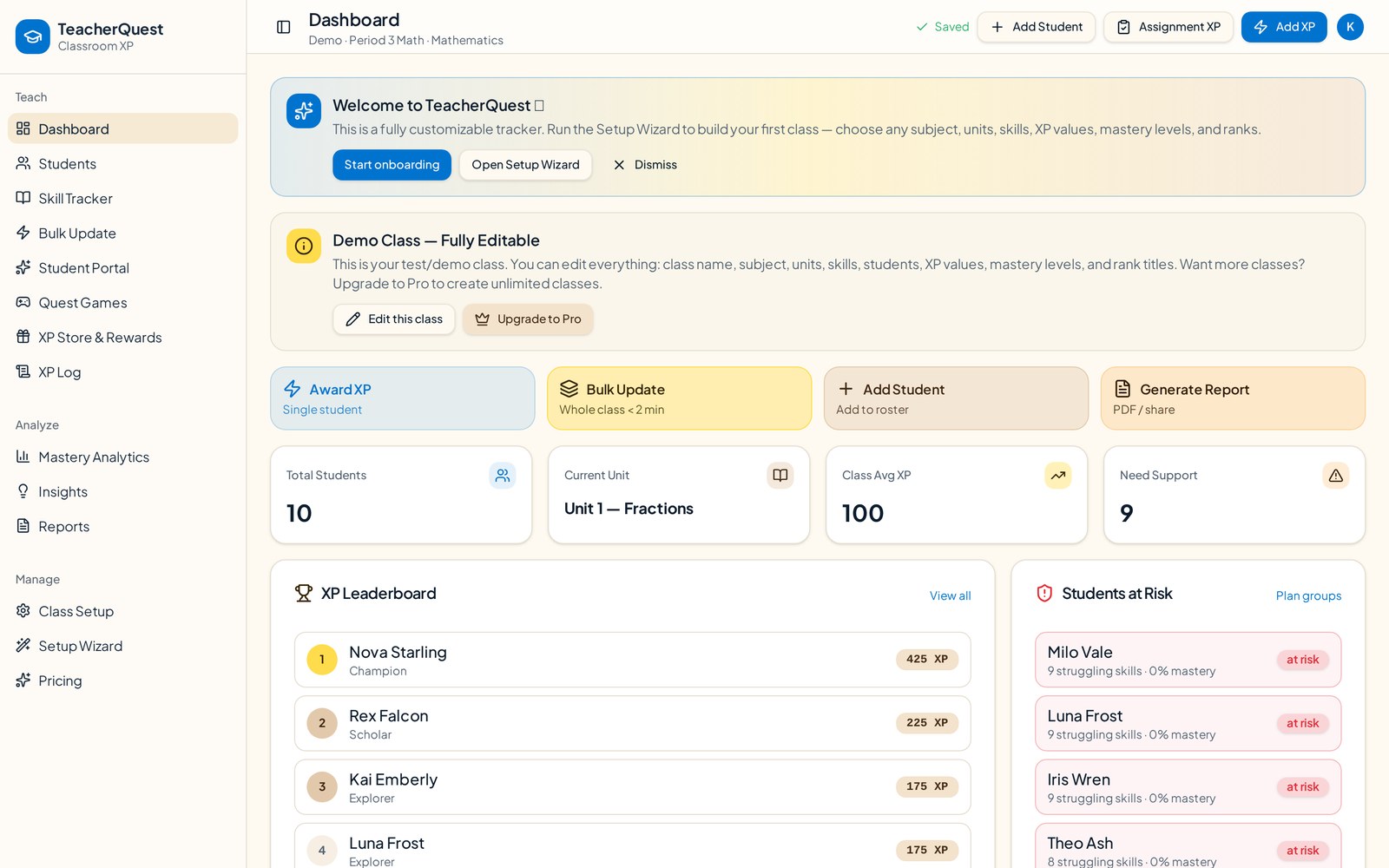The height and width of the screenshot is (868, 1389).
Task: Click the XP Leaderboard trophy icon
Action: point(303,594)
